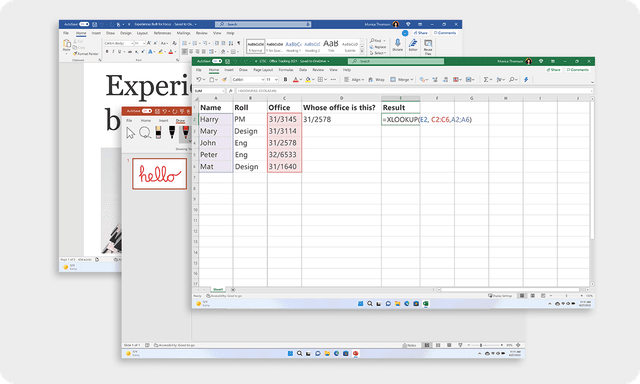Screen dimensions: 640x384
Task: Open the References tab in Word
Action: [162, 33]
